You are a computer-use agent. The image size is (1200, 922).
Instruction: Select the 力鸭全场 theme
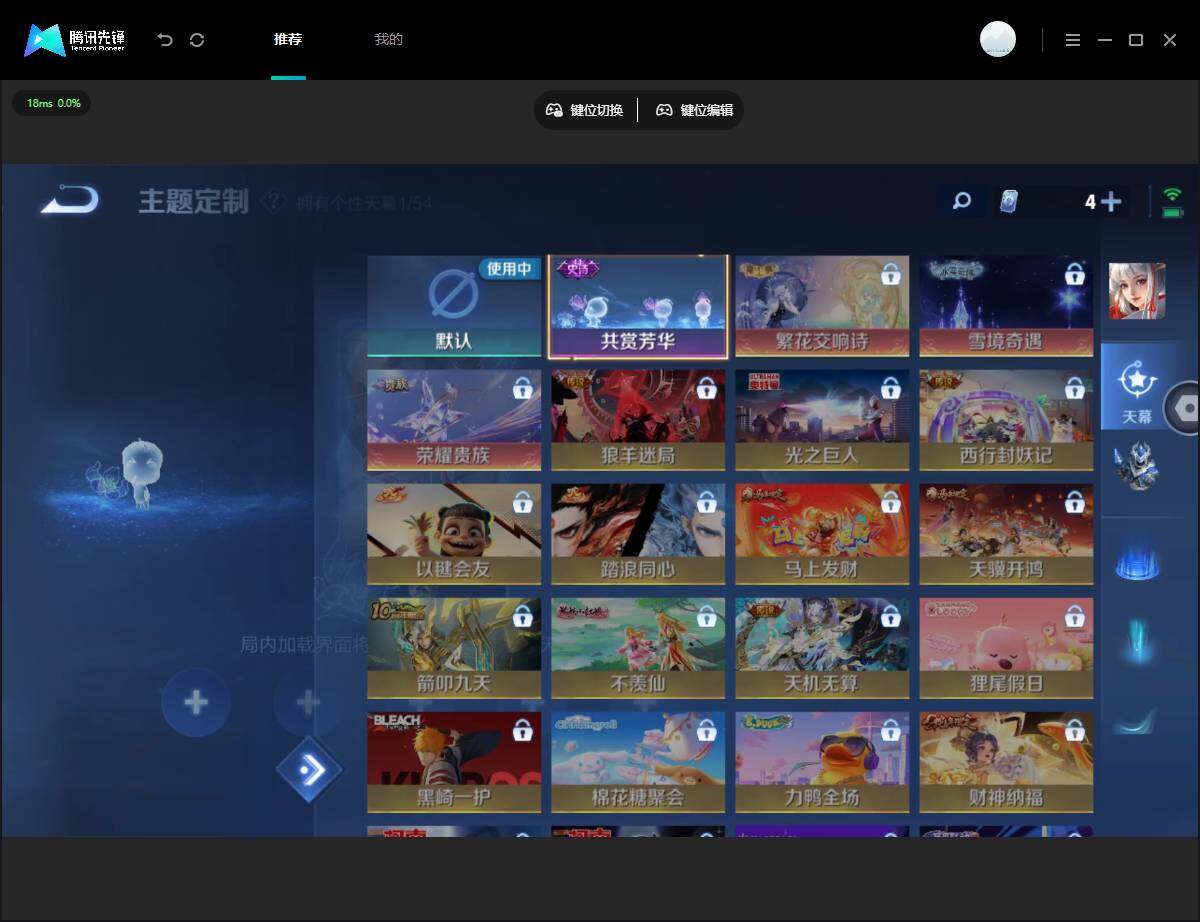(x=822, y=762)
